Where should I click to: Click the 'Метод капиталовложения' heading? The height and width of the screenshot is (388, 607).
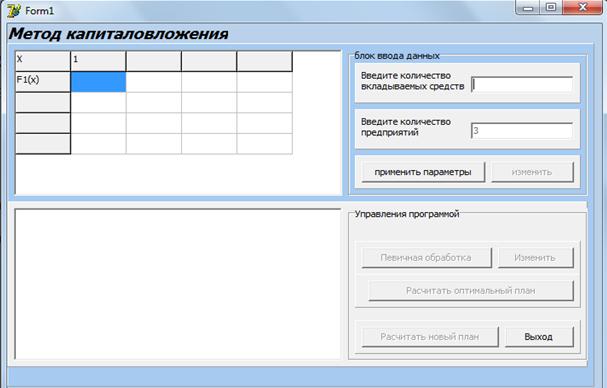tap(118, 34)
